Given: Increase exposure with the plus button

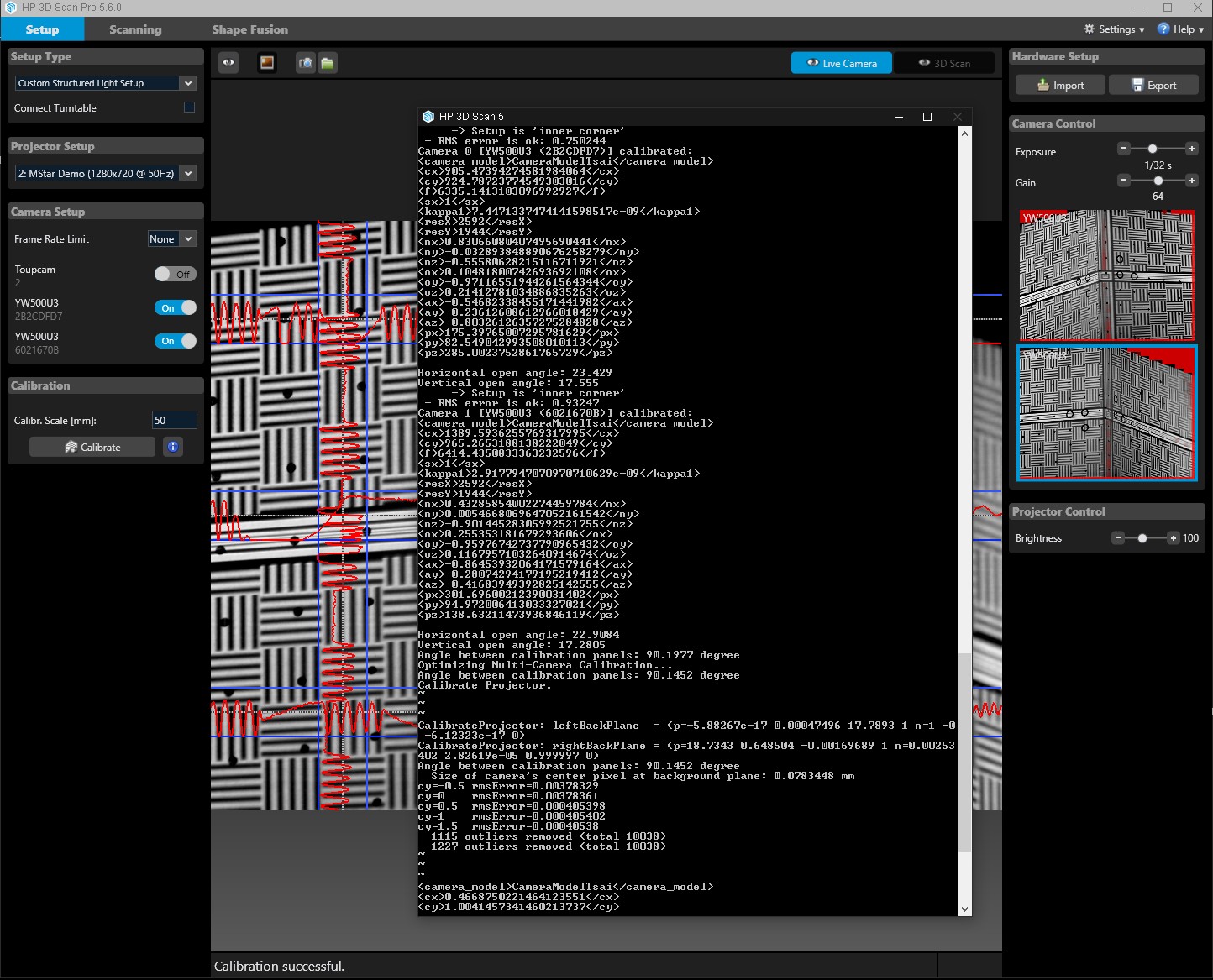Looking at the screenshot, I should click(1191, 149).
